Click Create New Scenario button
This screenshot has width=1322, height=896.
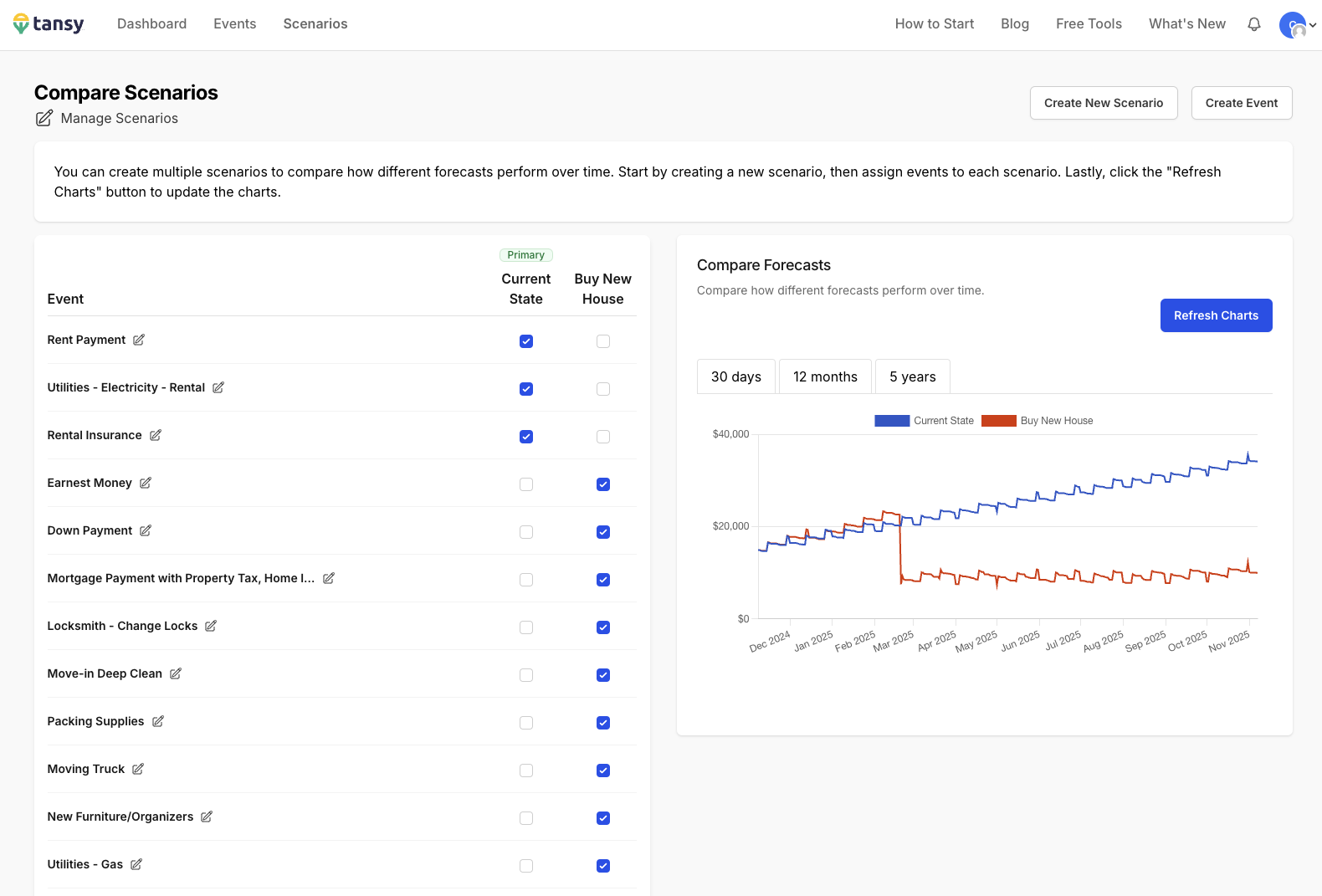(1103, 103)
